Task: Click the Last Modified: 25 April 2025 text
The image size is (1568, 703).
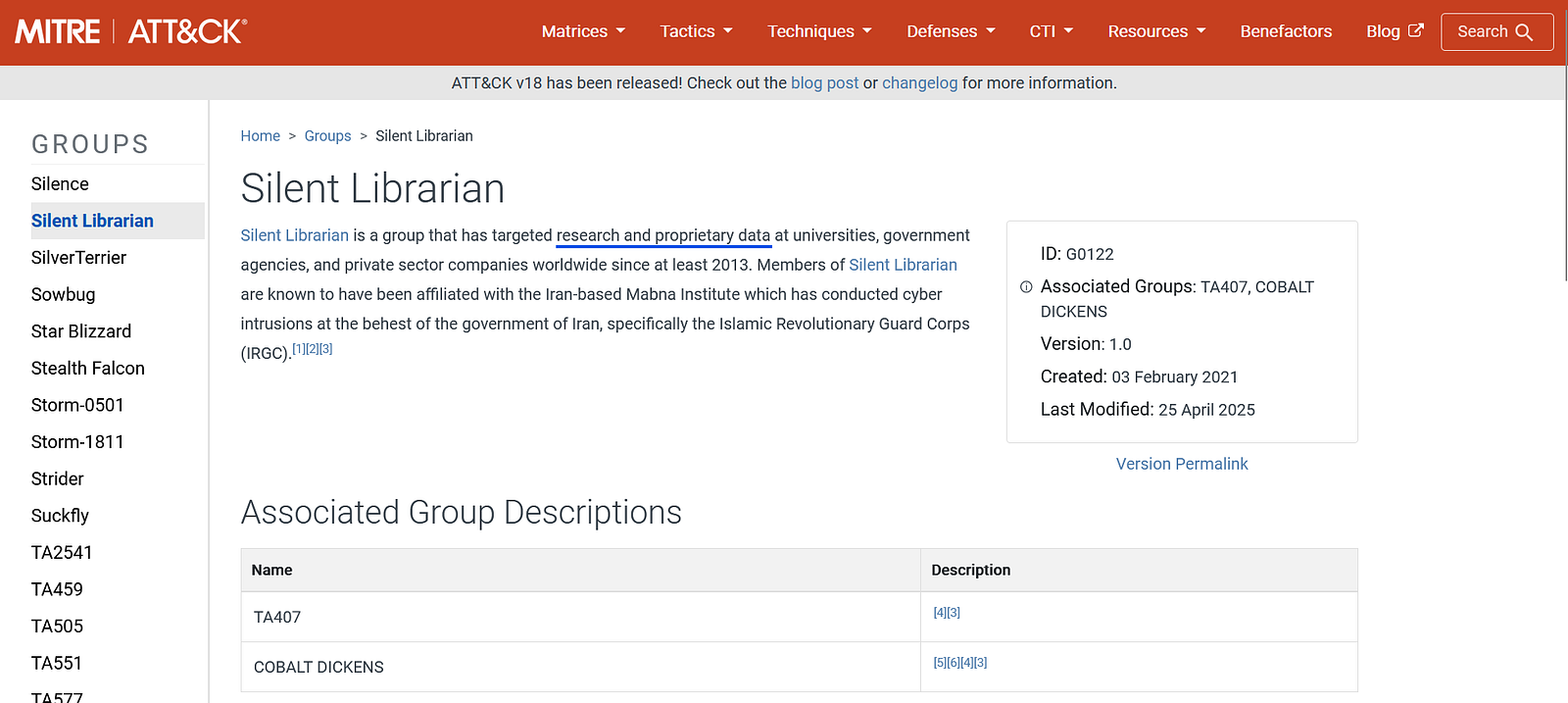Action: [x=1148, y=410]
